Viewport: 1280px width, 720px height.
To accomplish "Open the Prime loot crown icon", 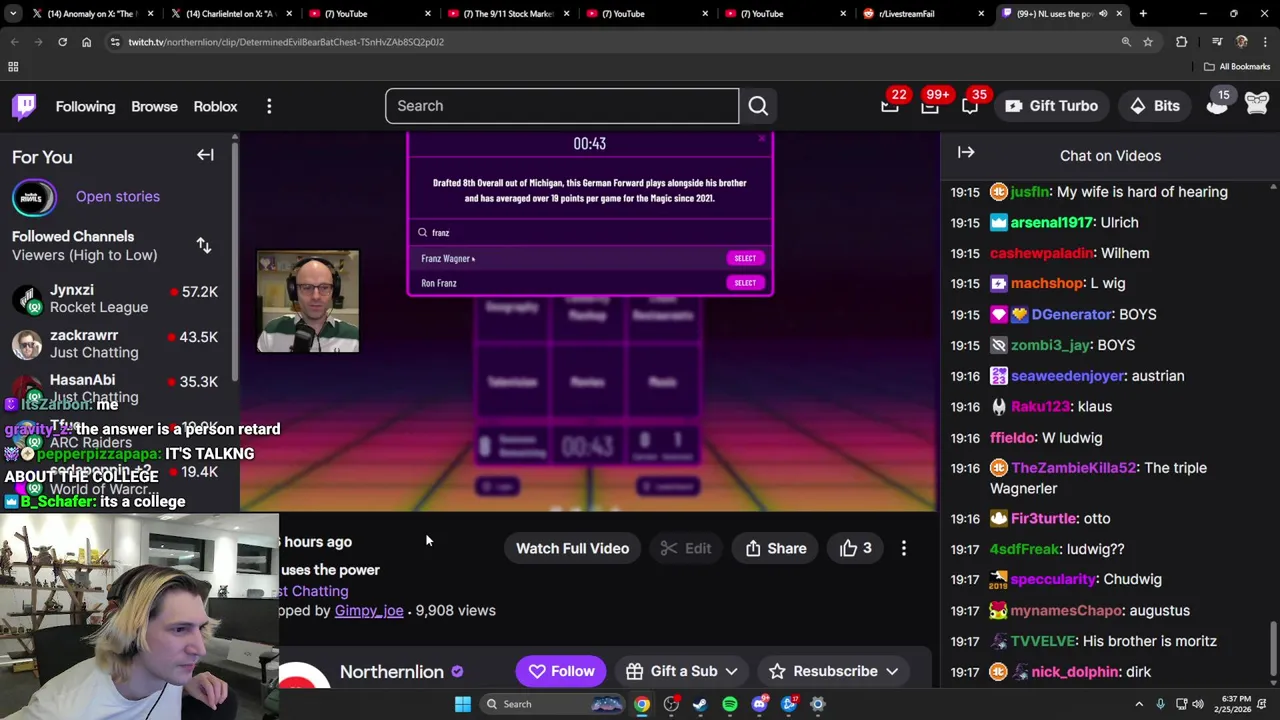I will point(889,106).
